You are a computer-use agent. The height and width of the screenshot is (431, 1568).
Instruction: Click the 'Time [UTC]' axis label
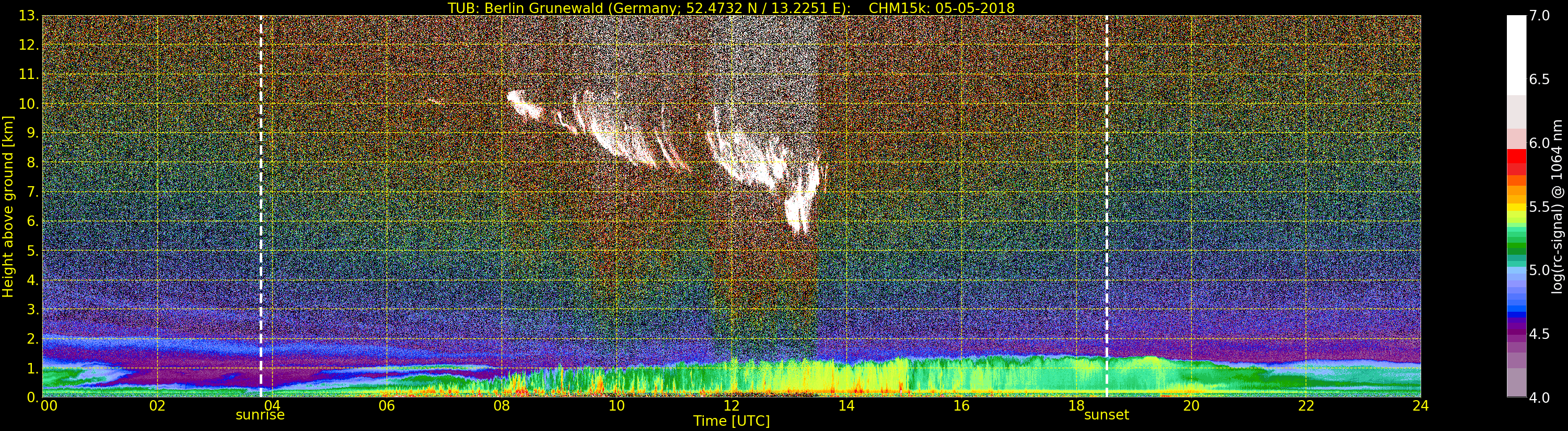pyautogui.click(x=731, y=421)
